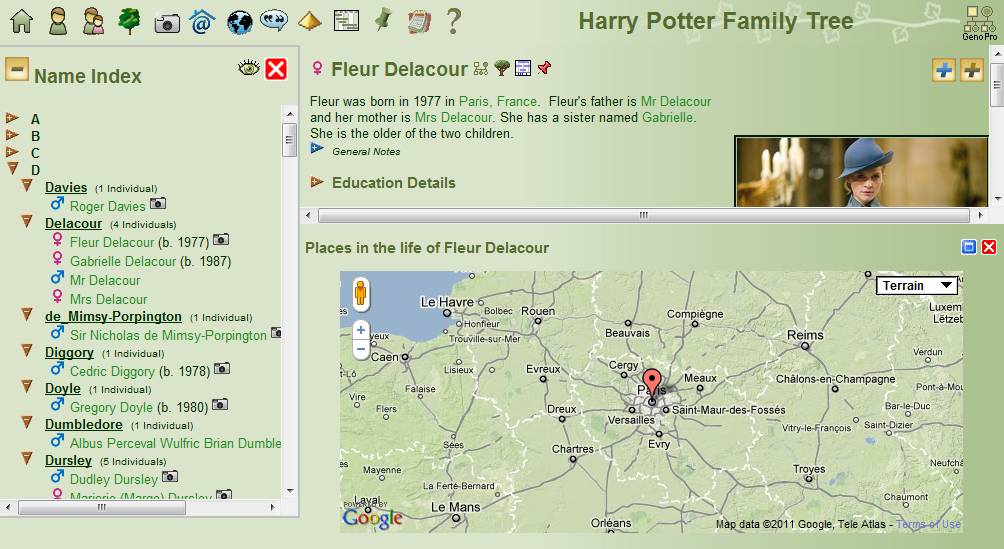
Task: Collapse the Delacour surname group
Action: (x=27, y=222)
